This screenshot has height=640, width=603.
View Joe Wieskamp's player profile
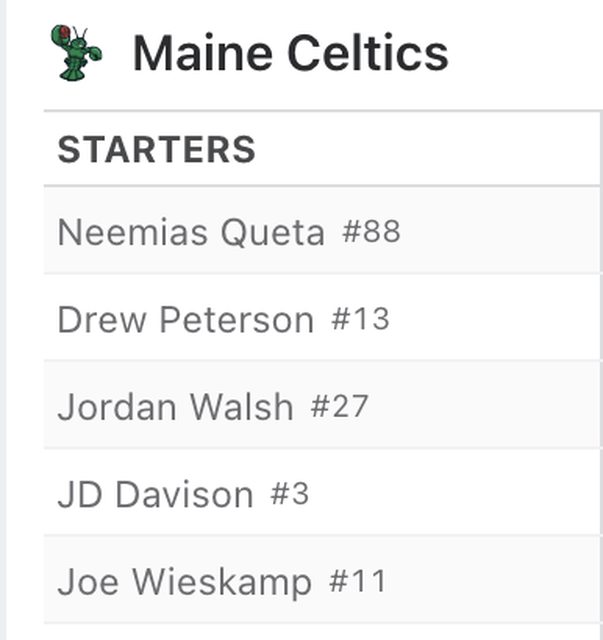(184, 582)
